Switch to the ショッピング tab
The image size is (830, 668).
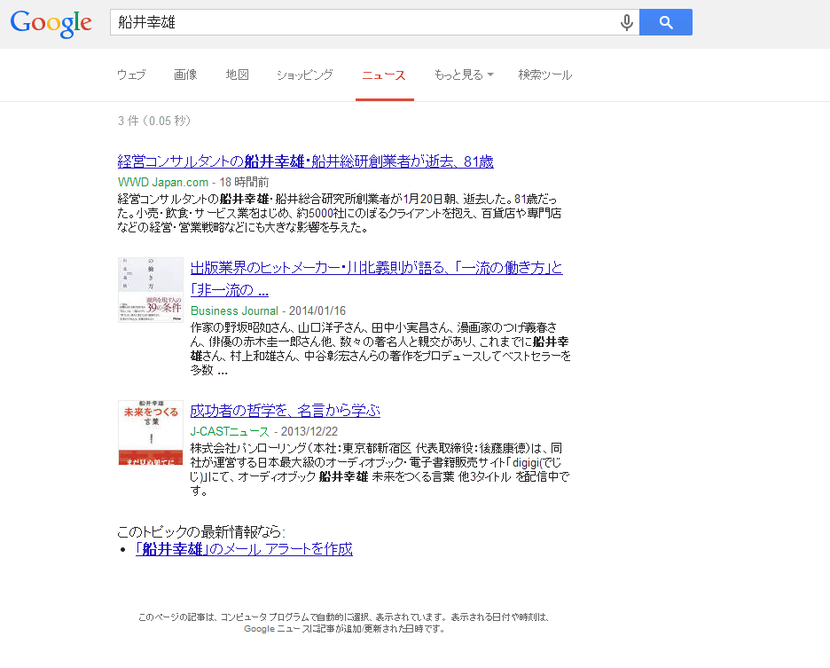pyautogui.click(x=305, y=75)
